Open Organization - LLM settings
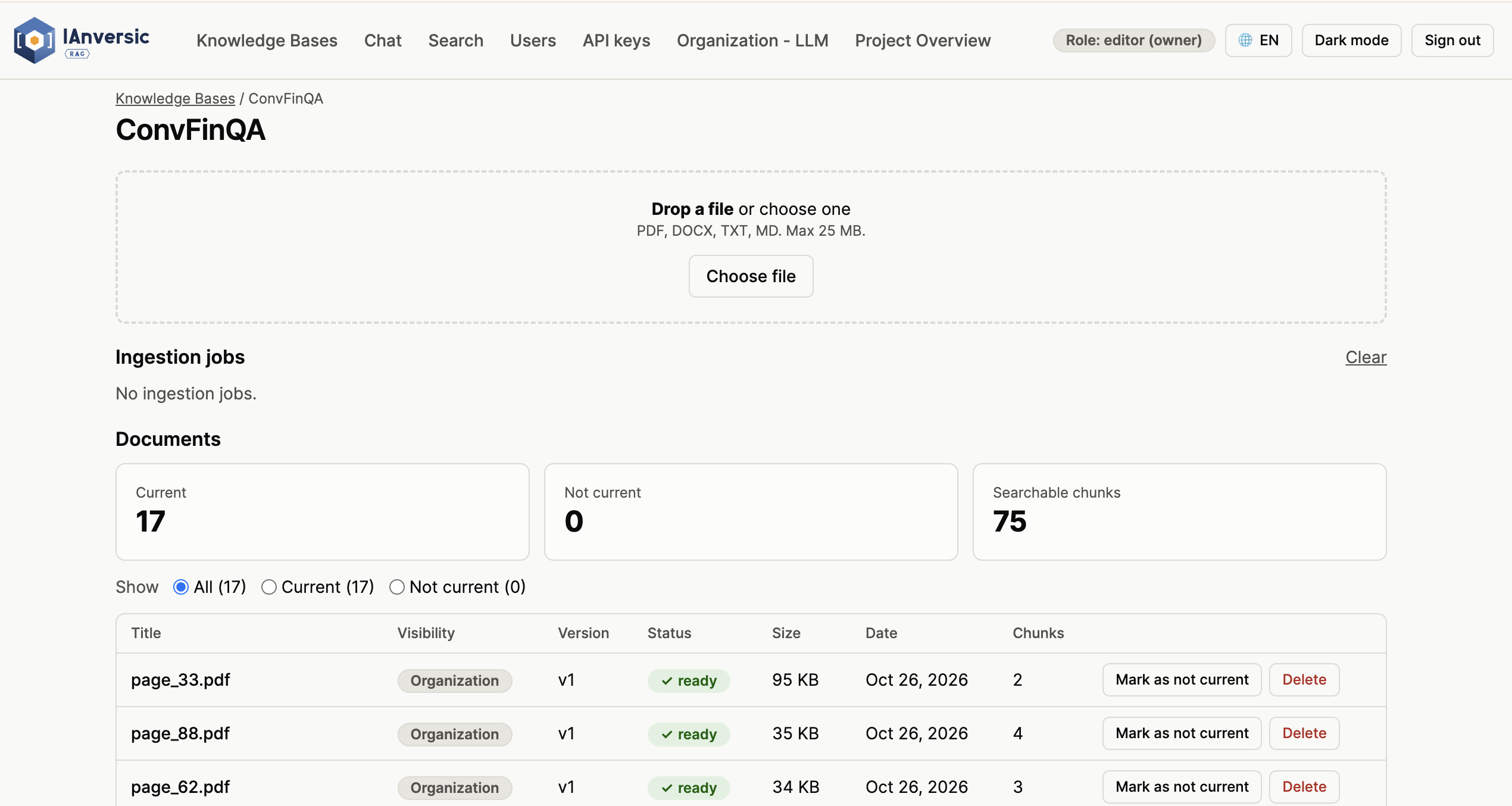 [752, 40]
